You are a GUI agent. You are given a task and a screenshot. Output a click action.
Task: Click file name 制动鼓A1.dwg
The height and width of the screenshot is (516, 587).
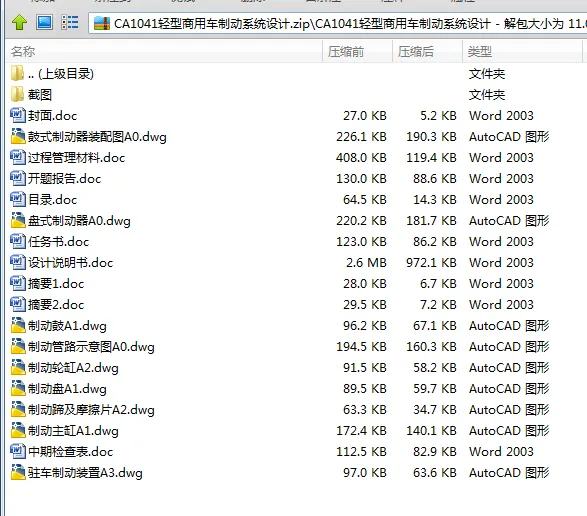tap(67, 325)
